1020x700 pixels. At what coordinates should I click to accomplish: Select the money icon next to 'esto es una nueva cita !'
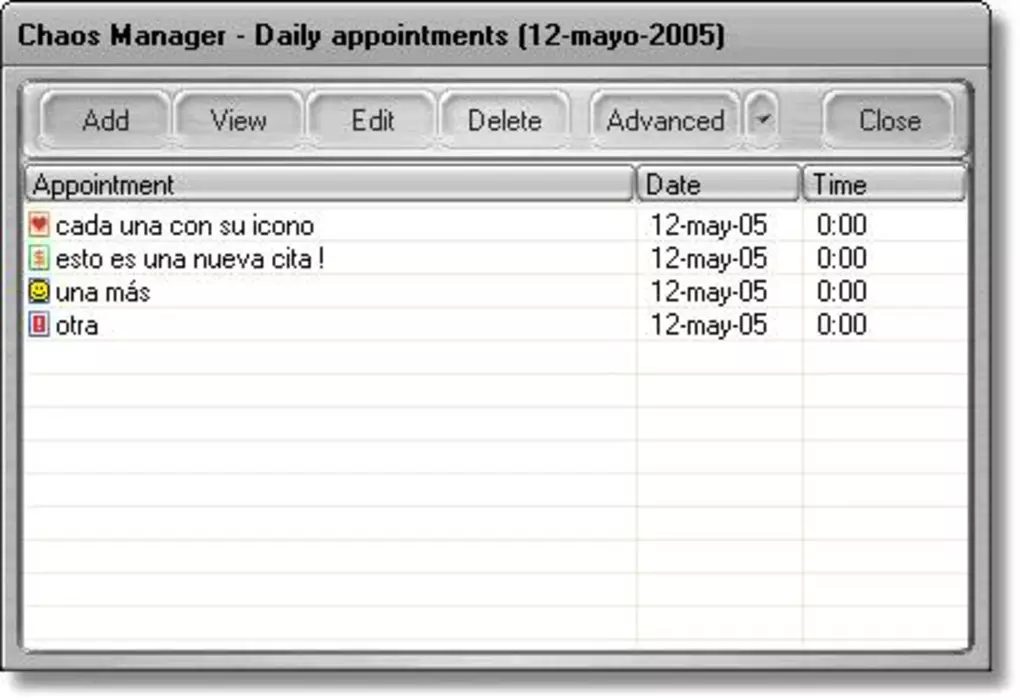[x=38, y=259]
